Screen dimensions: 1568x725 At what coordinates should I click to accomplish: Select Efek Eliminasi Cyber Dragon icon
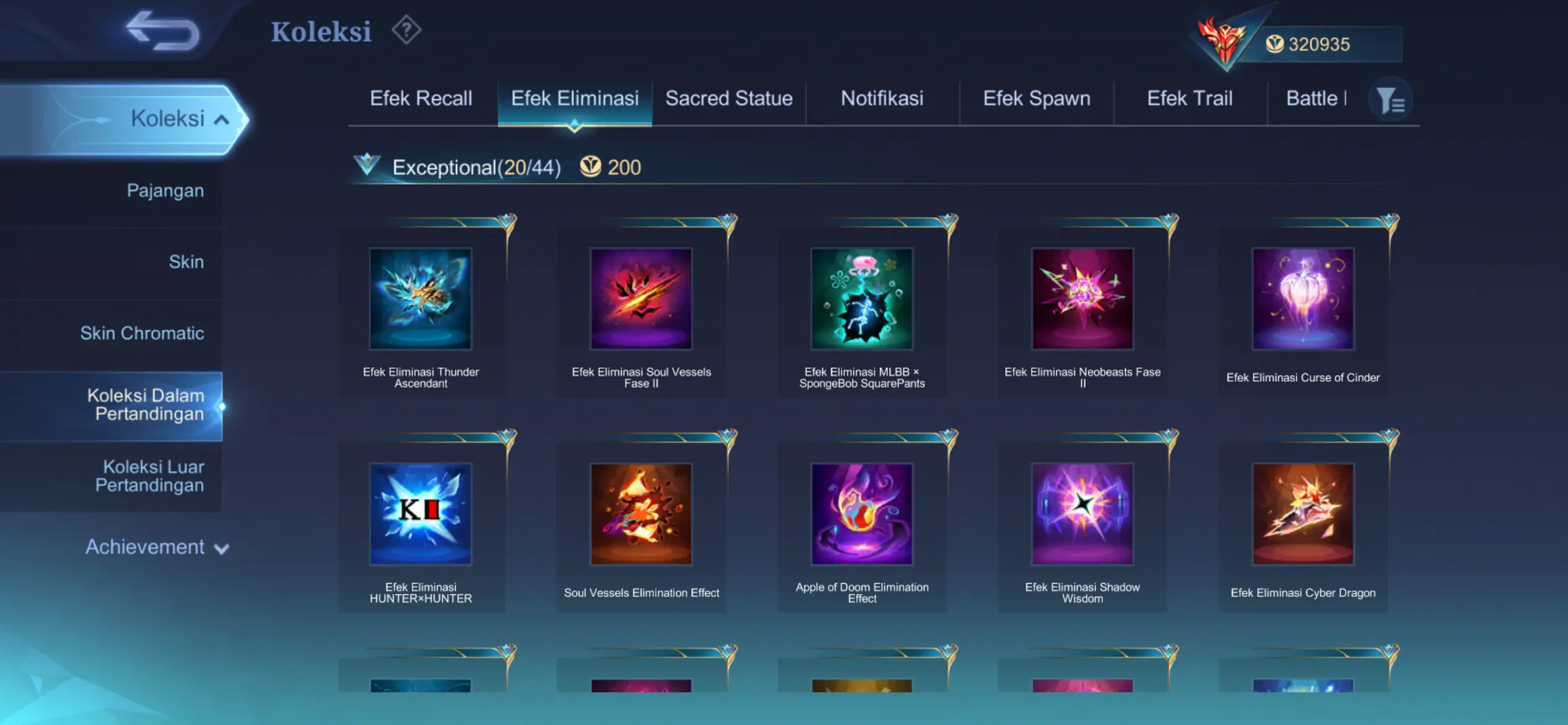[1303, 514]
